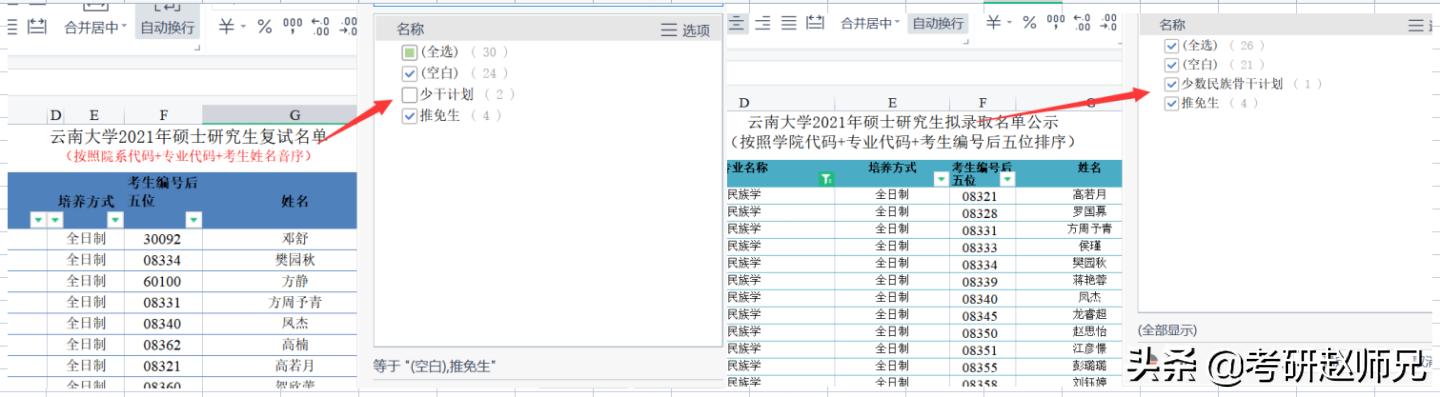Image resolution: width=1440 pixels, height=397 pixels.
Task: Click cell 30092 in left sheet
Action: pyautogui.click(x=162, y=239)
